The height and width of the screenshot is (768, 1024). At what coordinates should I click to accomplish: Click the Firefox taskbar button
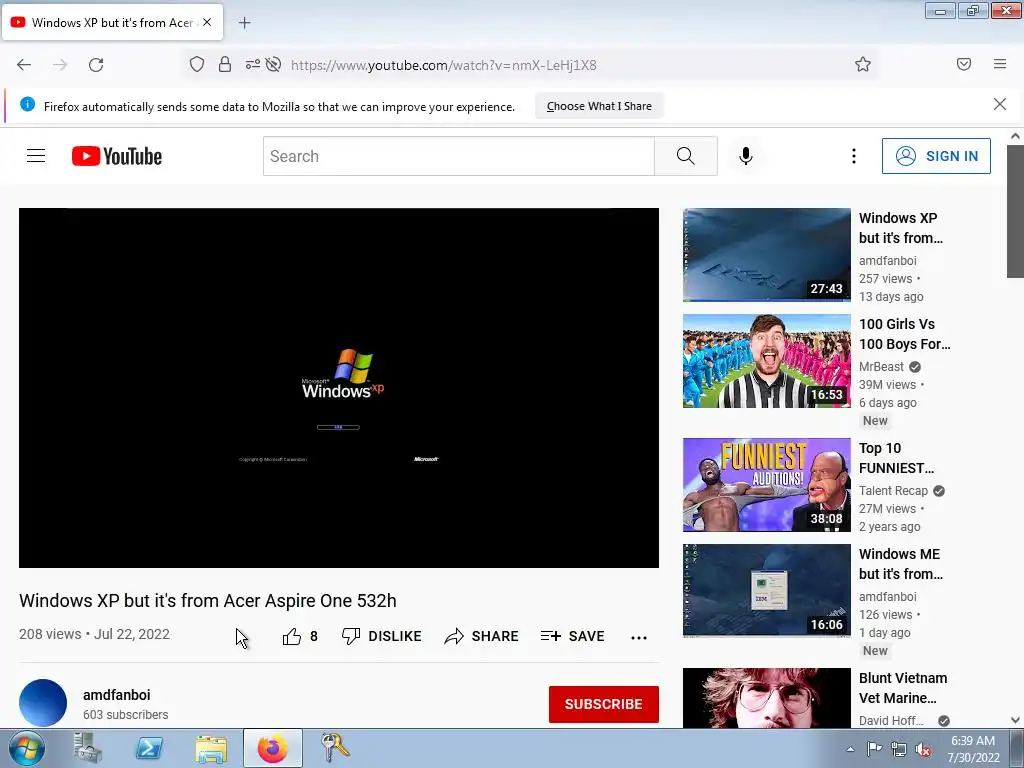click(273, 748)
